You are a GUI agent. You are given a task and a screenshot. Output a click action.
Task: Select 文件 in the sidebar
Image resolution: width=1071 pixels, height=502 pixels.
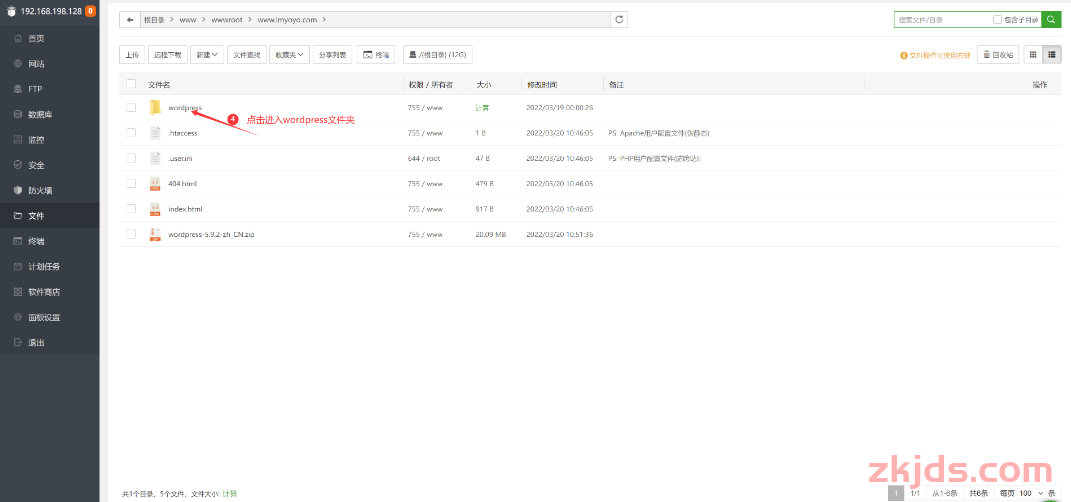pyautogui.click(x=49, y=215)
